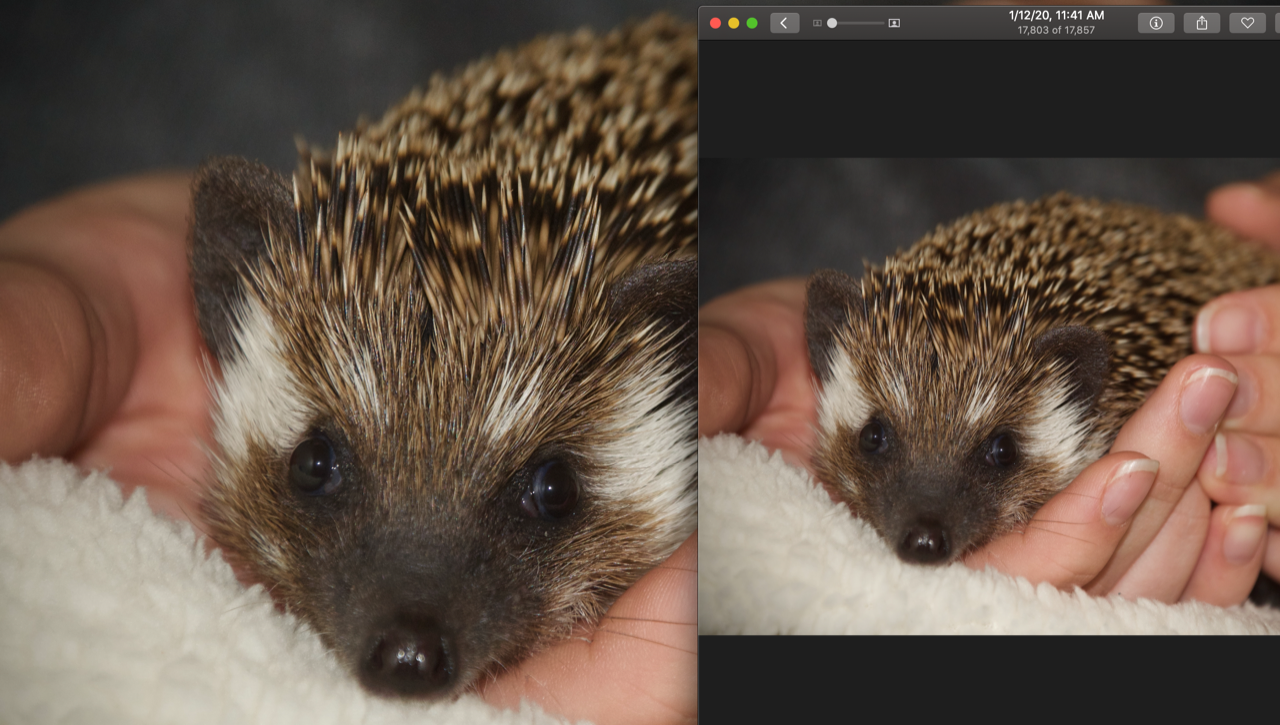Close the Photos window with the red button

click(715, 23)
